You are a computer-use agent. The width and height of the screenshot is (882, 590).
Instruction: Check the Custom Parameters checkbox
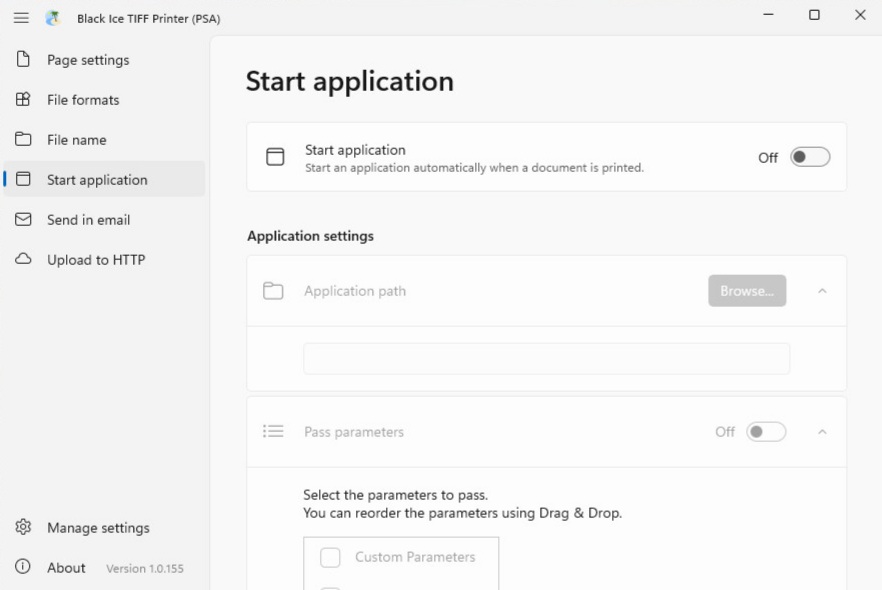(x=330, y=557)
